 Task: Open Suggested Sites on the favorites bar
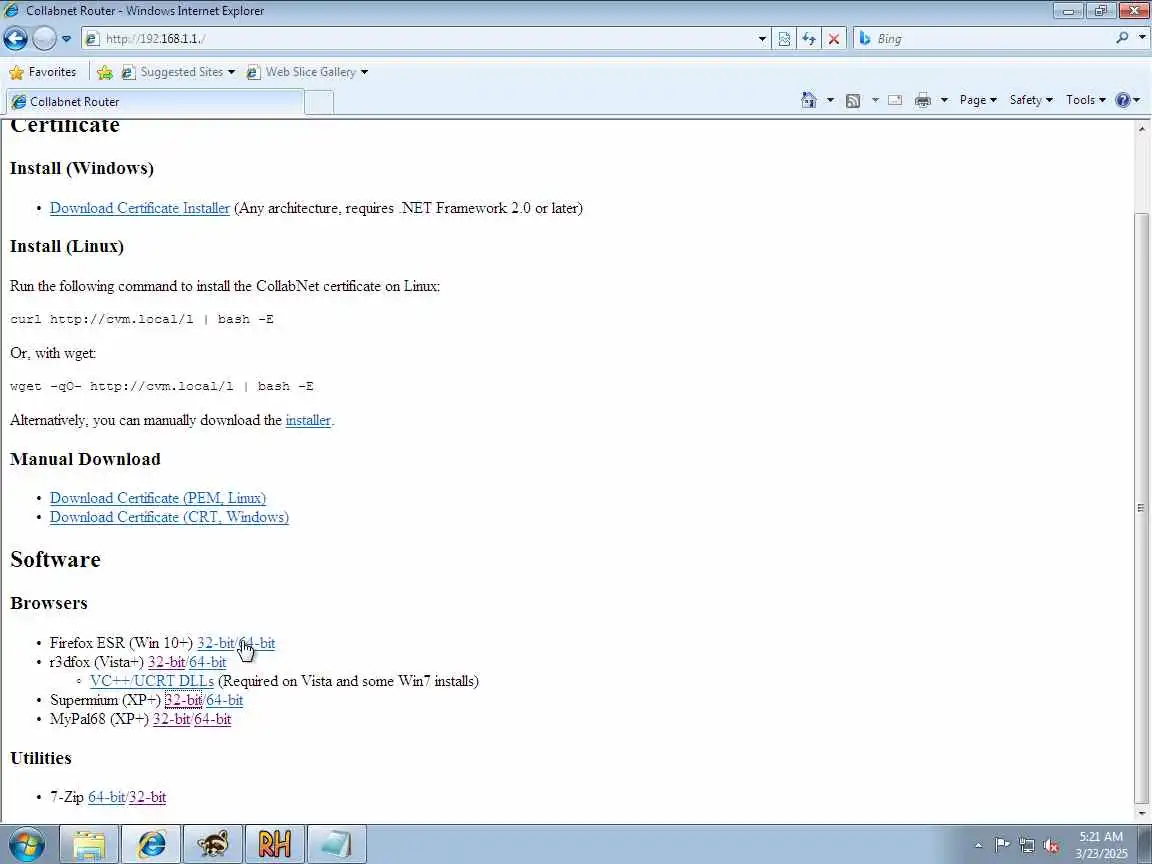[x=179, y=72]
